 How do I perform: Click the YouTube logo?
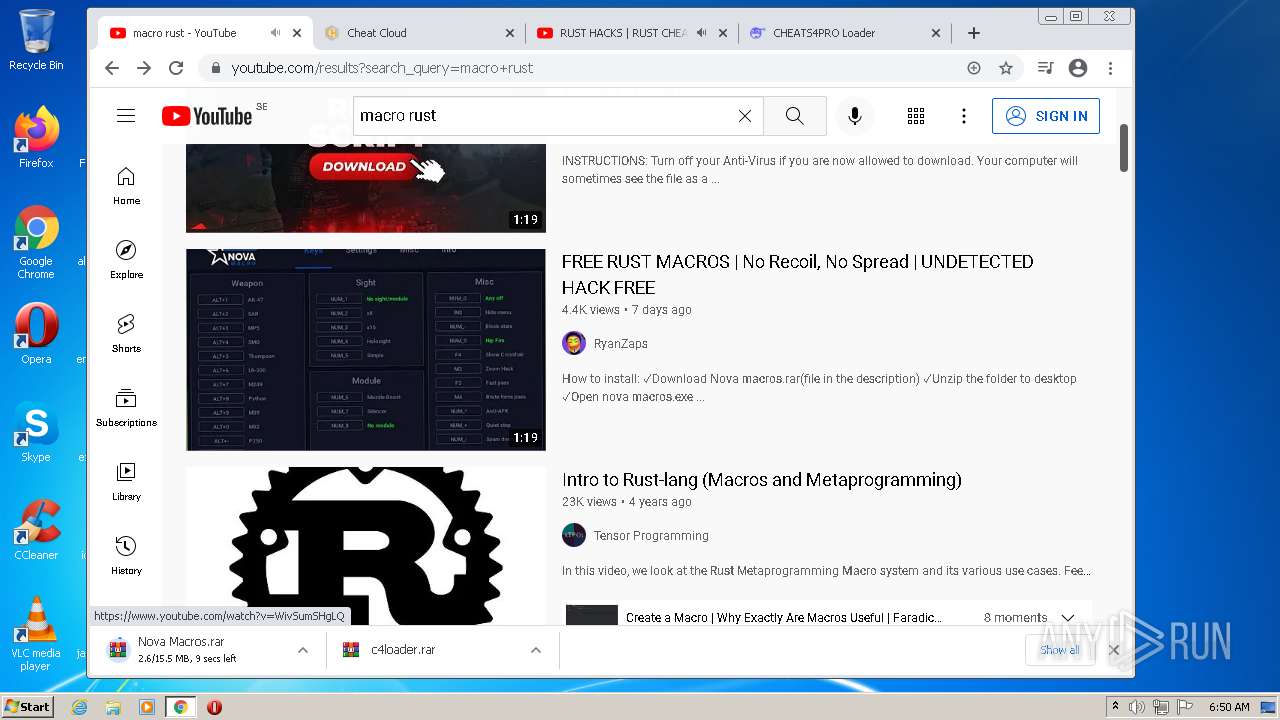click(207, 116)
